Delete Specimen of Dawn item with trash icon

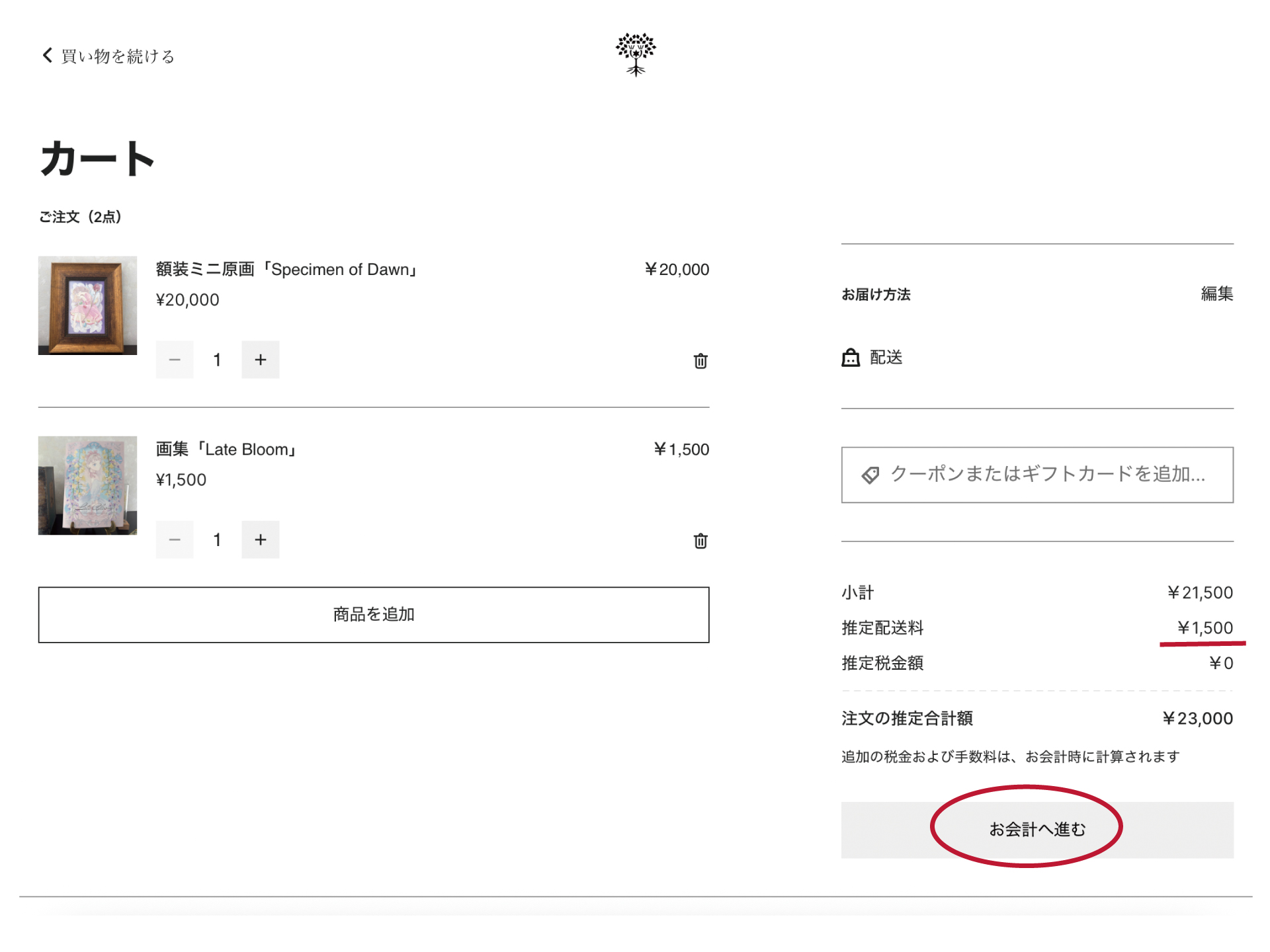700,361
